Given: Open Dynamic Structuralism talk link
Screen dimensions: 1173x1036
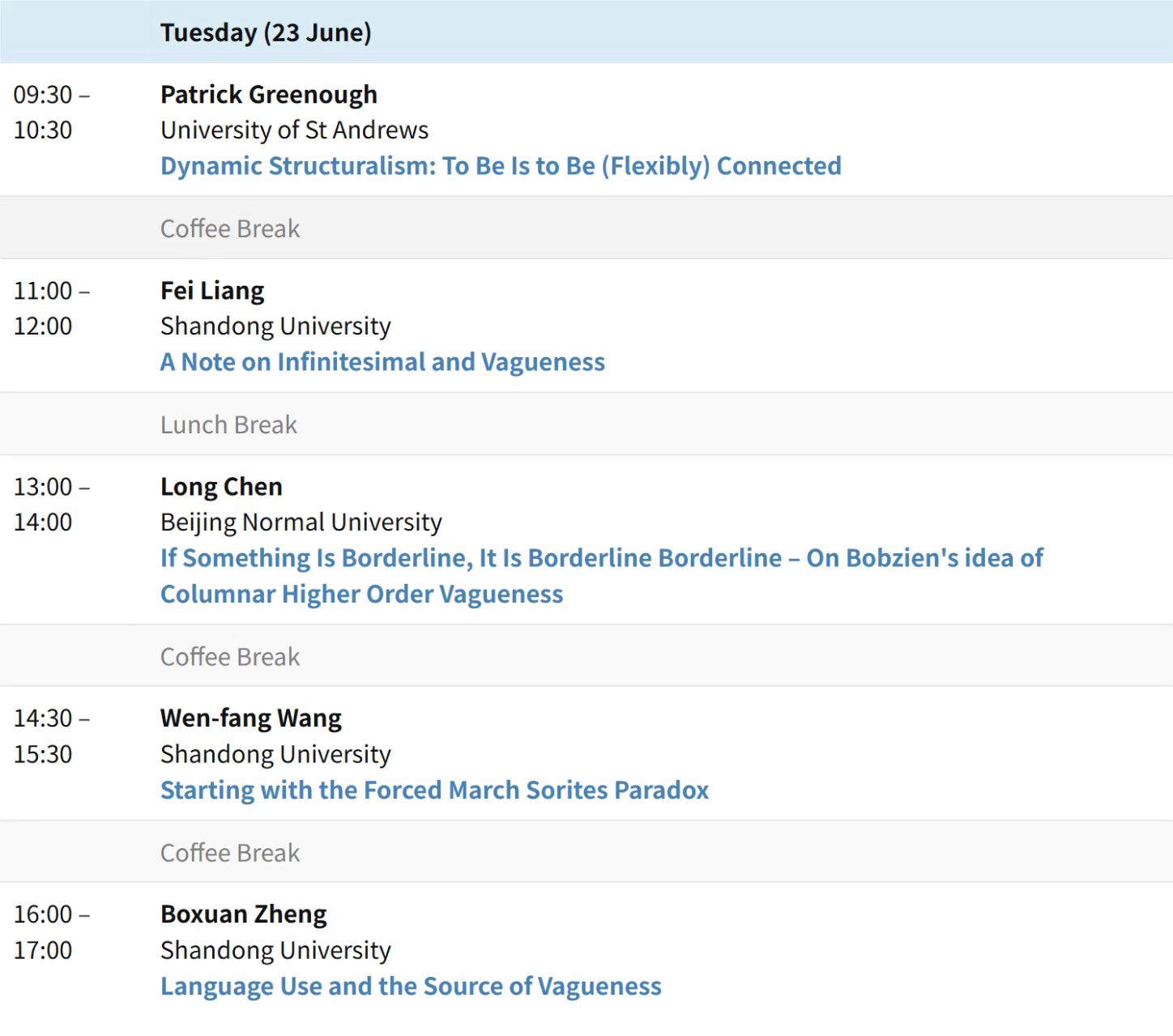Looking at the screenshot, I should pos(501,166).
